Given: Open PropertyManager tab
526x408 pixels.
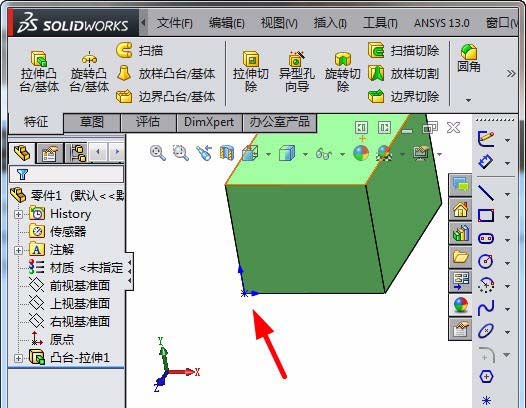Looking at the screenshot, I should click(50, 153).
